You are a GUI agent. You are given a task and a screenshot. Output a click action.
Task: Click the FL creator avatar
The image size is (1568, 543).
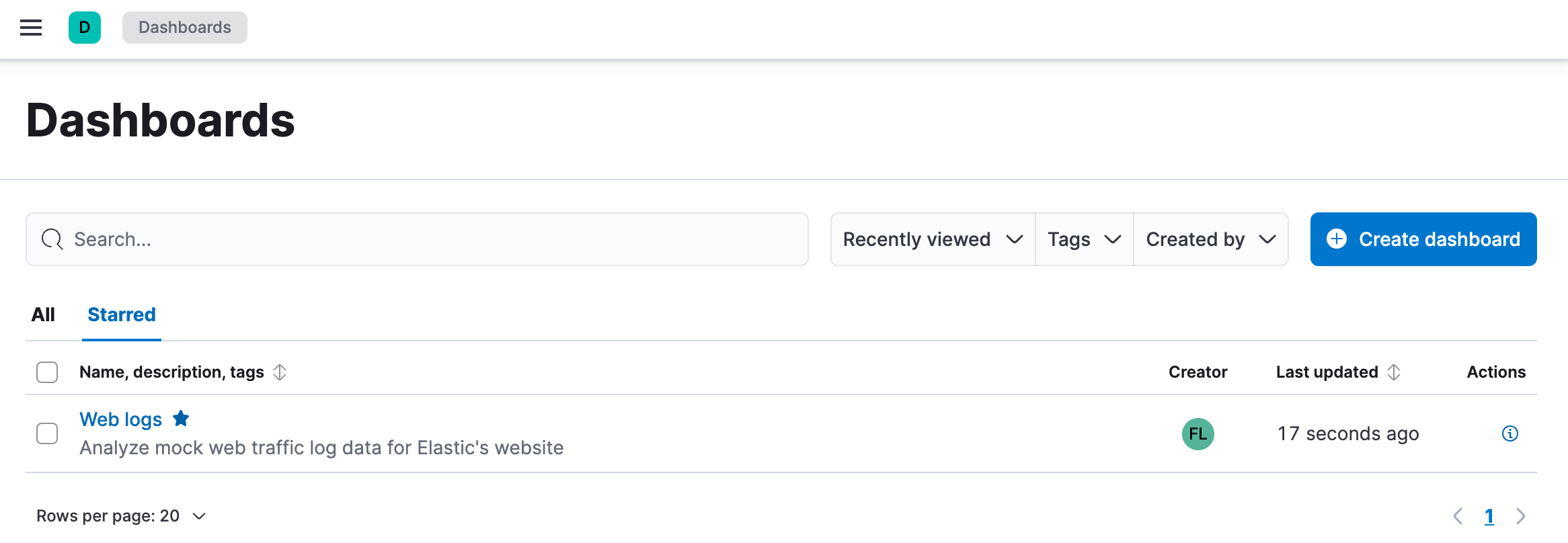tap(1198, 434)
